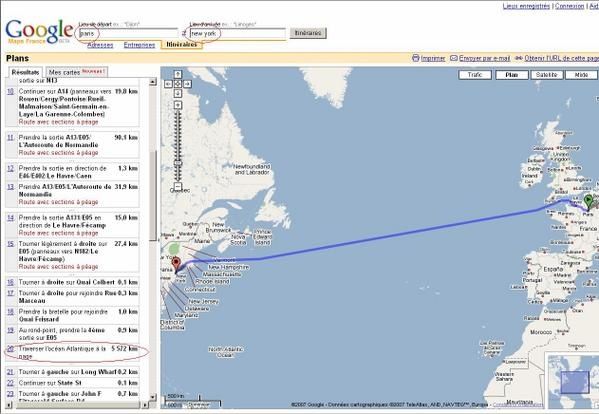Select the Itinéraires tab

tap(182, 45)
